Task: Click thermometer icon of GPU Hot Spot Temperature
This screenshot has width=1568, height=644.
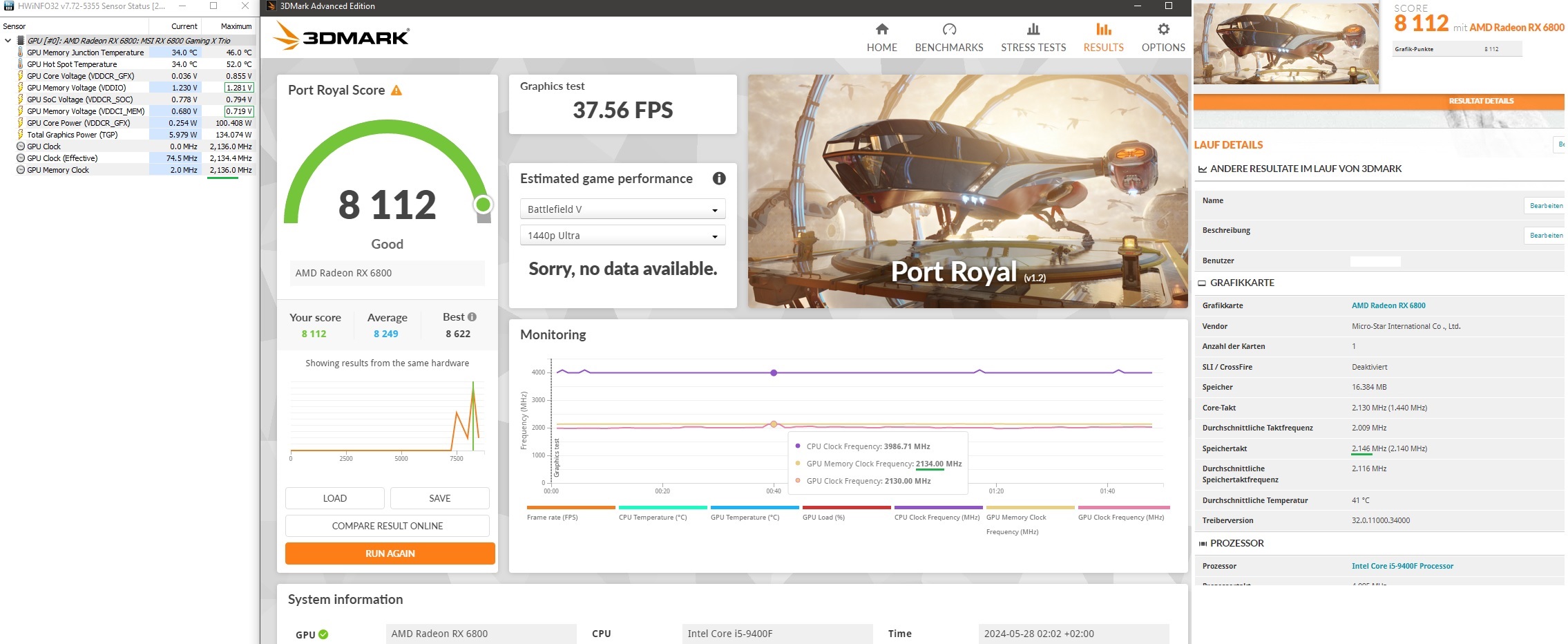Action: [x=21, y=64]
